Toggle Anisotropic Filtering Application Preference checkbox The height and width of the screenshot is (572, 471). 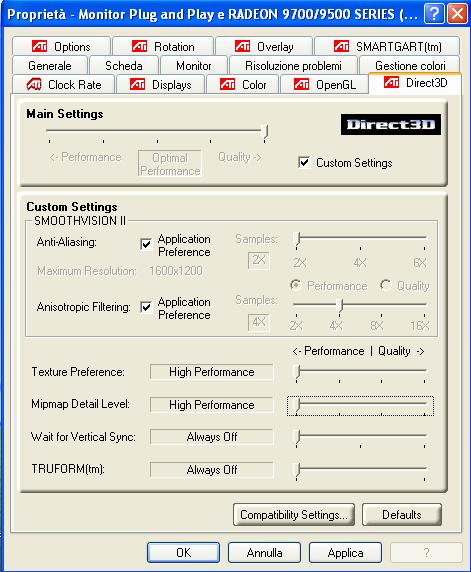(x=146, y=306)
